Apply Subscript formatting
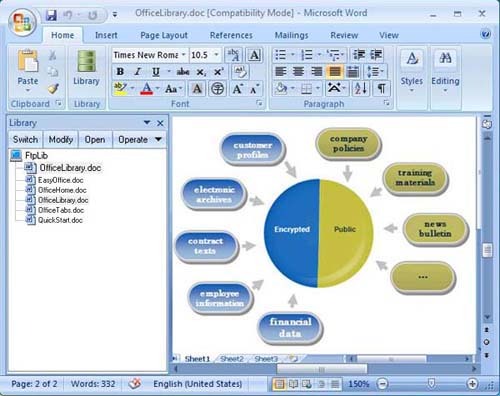This screenshot has height=396, width=500. click(201, 72)
